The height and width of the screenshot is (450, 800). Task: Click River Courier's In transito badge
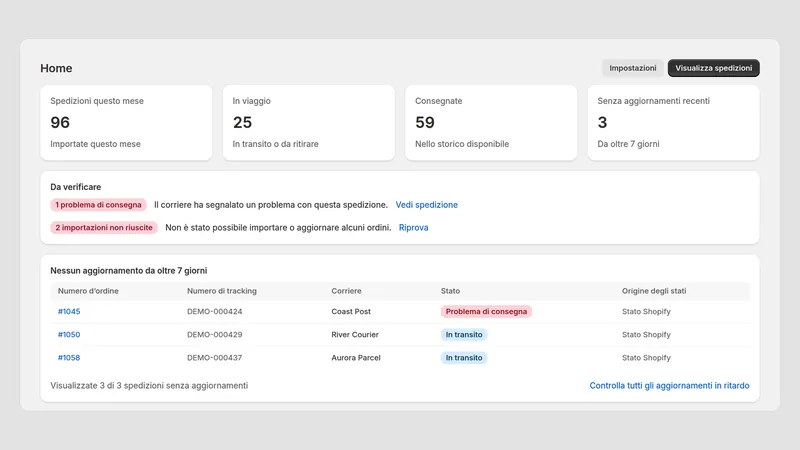[x=464, y=335]
